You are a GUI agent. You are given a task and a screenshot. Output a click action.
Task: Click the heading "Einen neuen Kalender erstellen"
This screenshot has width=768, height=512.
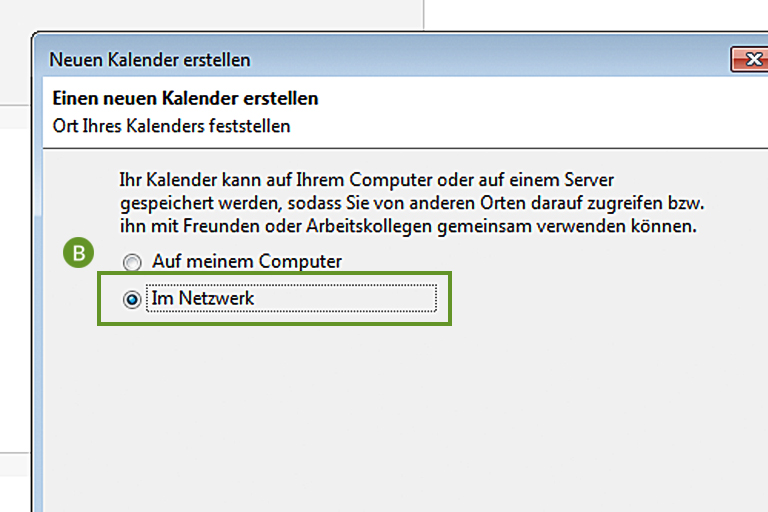(185, 98)
